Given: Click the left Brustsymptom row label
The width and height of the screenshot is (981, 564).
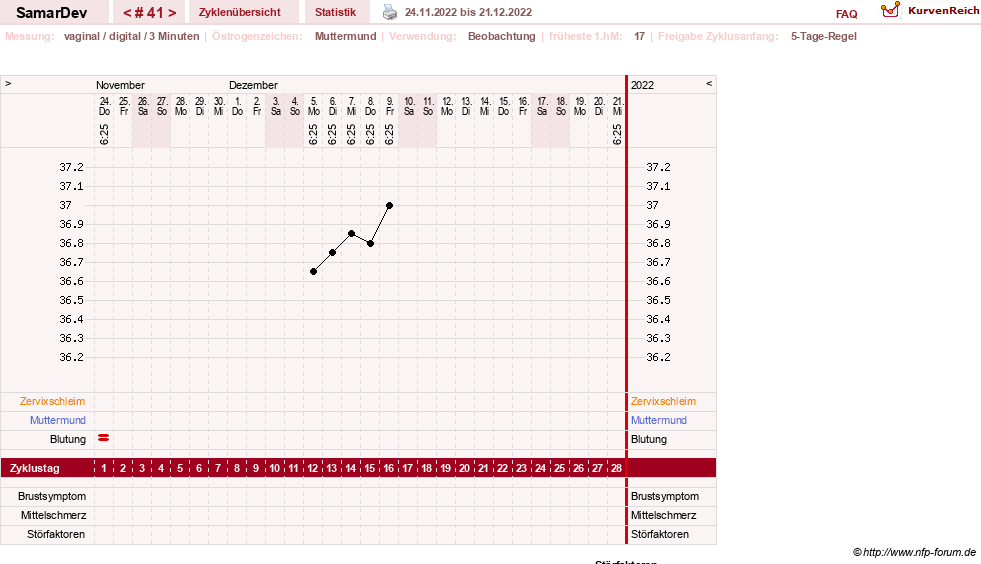Looking at the screenshot, I should 52,496.
